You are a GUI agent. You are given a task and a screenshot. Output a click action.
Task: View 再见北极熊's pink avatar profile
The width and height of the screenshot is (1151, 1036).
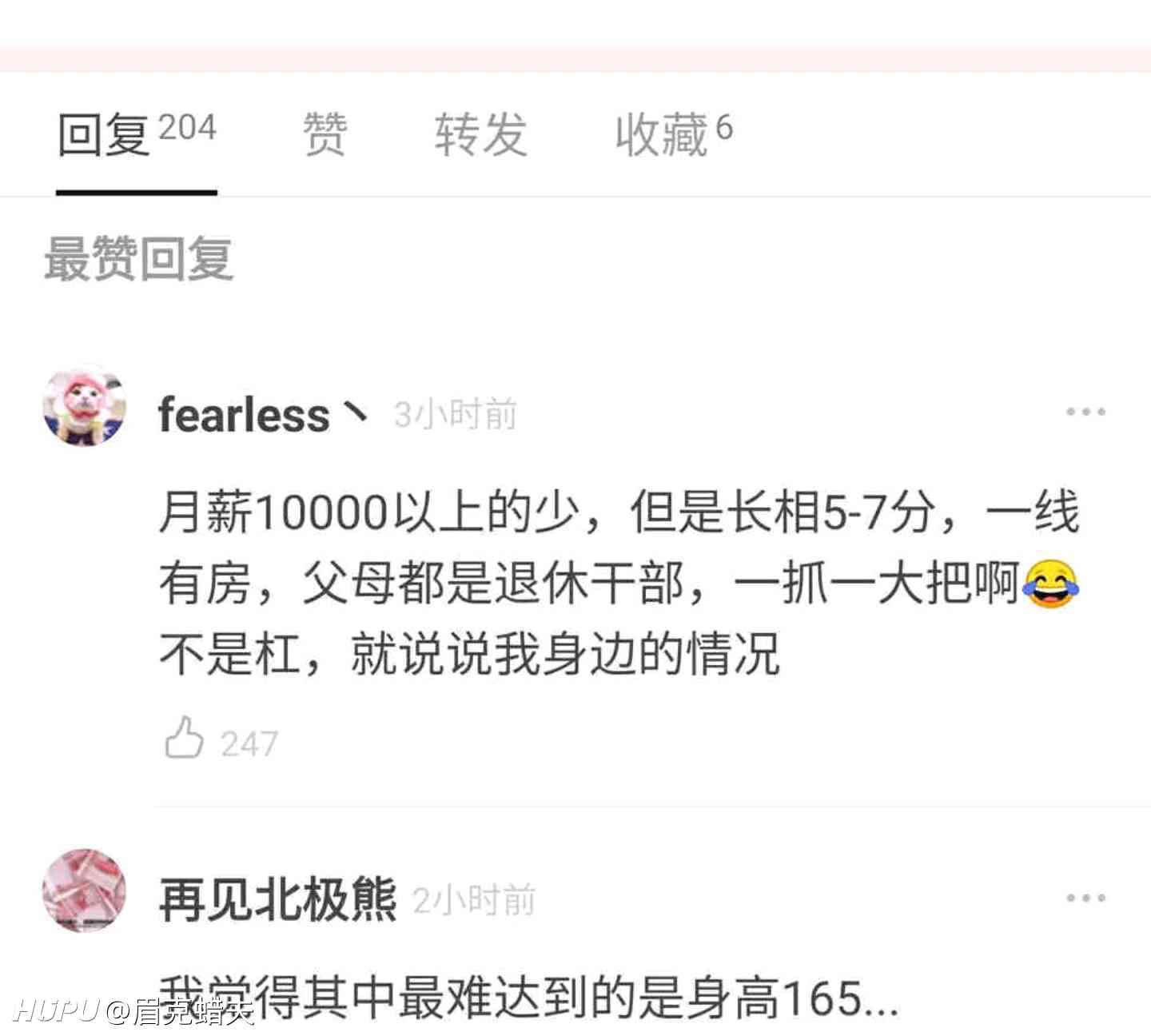click(84, 890)
